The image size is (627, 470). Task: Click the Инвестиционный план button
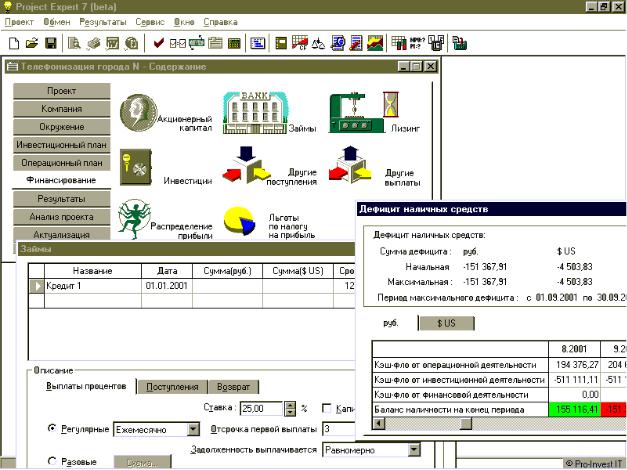tap(62, 145)
